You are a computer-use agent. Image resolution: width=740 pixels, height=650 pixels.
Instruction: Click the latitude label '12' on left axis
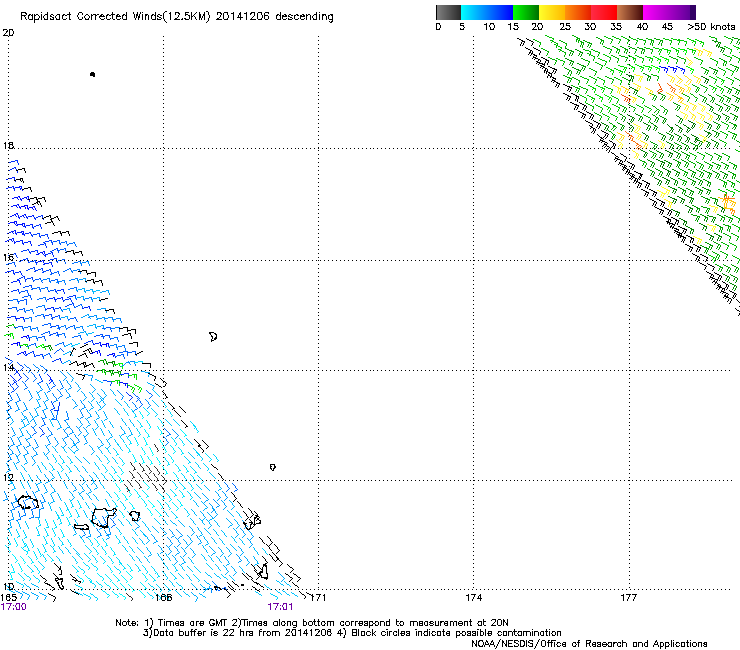pos(8,477)
